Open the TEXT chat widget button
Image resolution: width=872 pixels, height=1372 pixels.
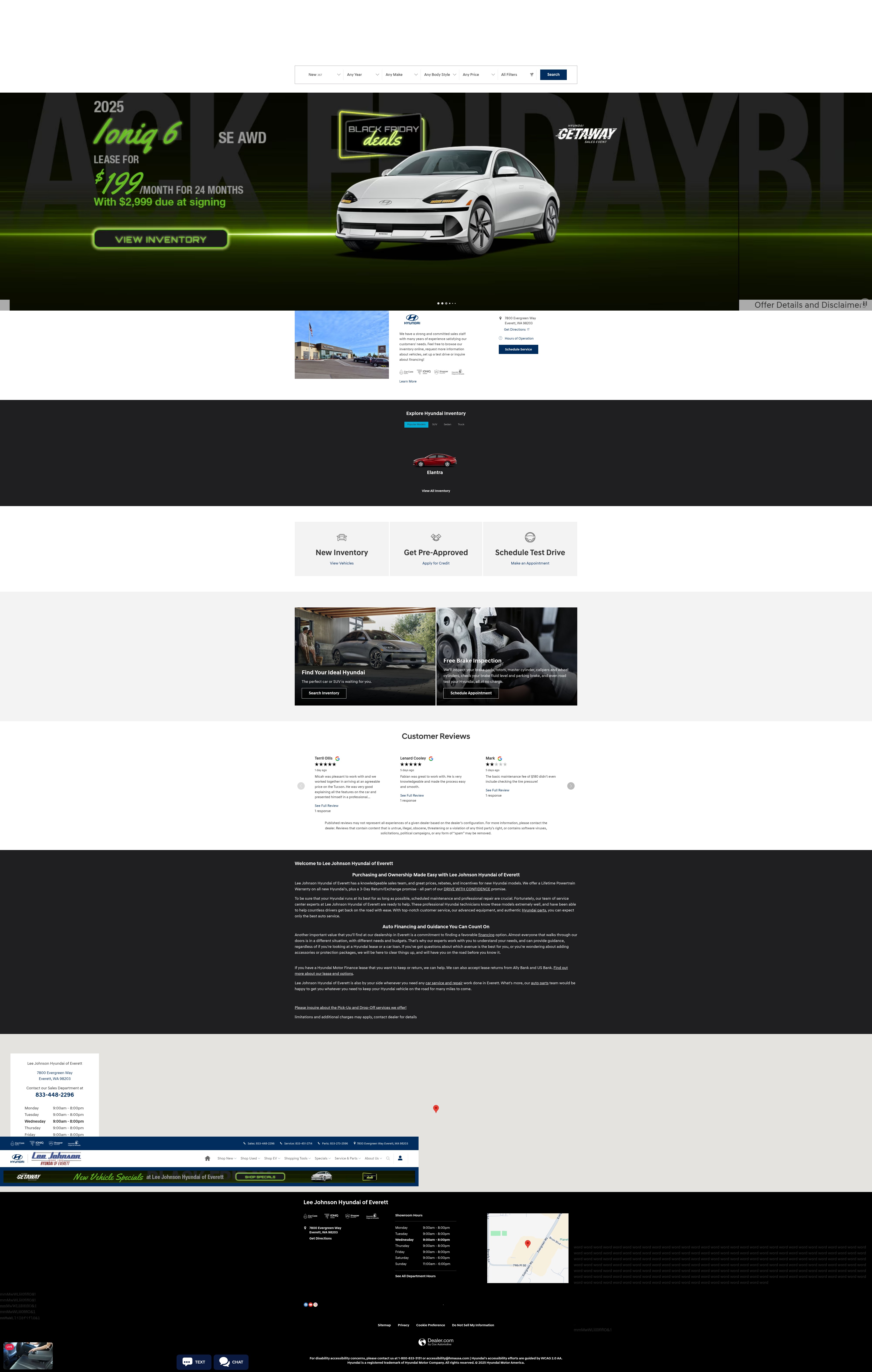(x=194, y=1362)
